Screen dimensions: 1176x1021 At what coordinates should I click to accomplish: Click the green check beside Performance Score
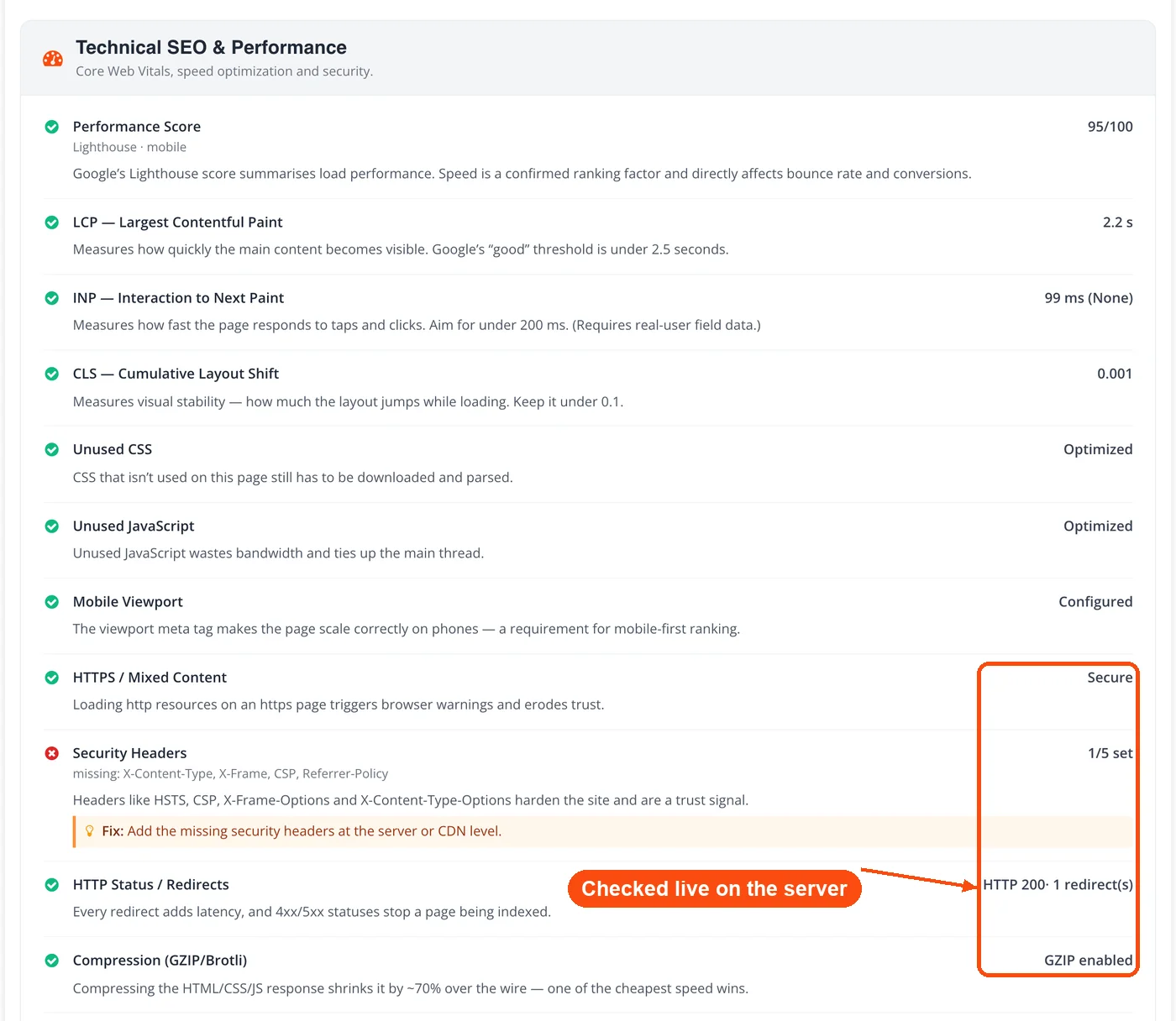(x=52, y=127)
